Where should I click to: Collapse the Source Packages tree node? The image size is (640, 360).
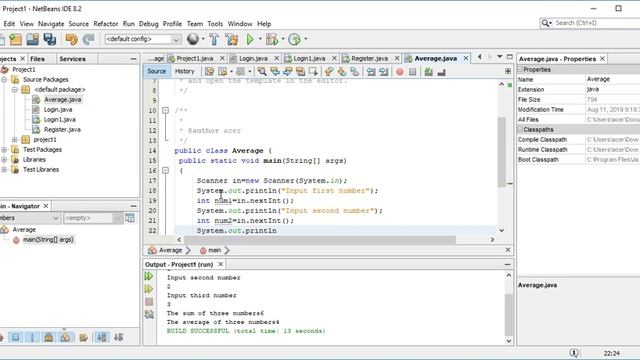pyautogui.click(x=4, y=80)
